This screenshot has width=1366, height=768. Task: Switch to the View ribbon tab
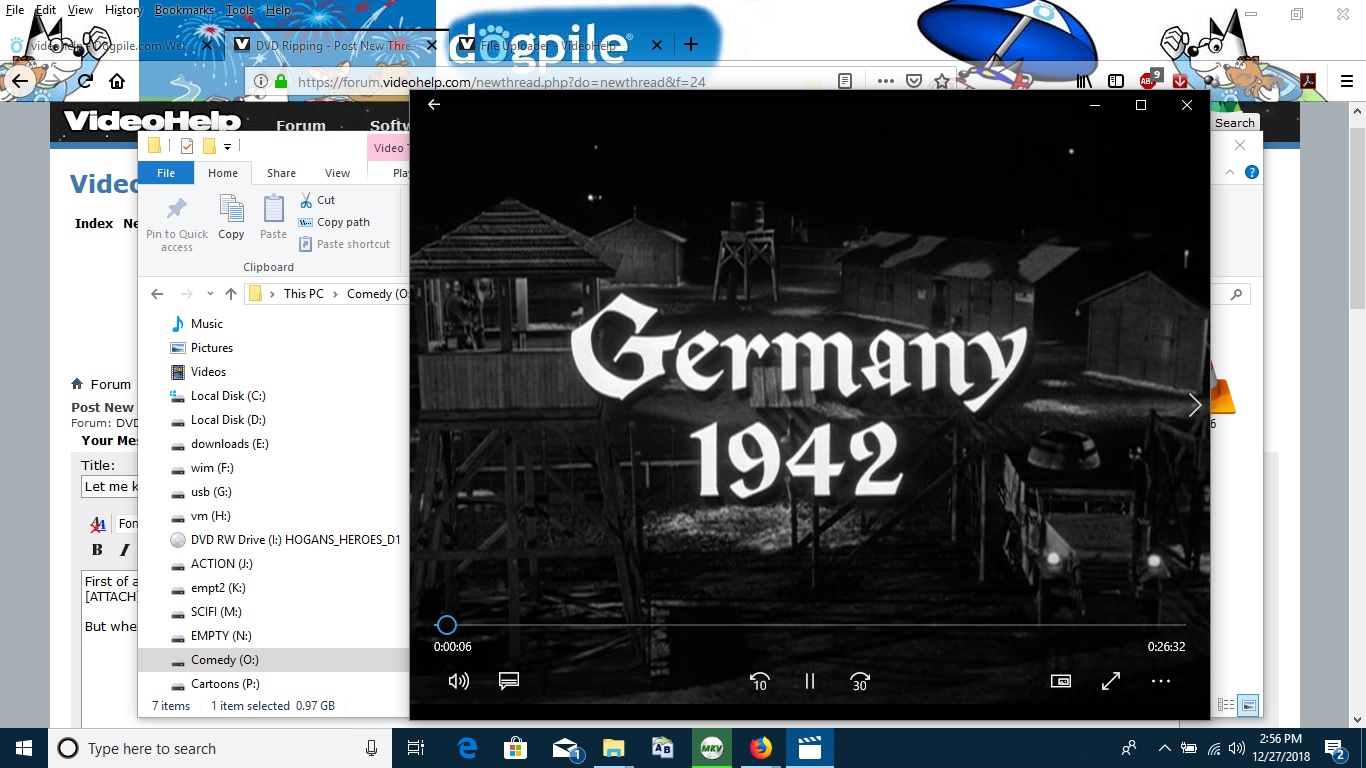[338, 173]
